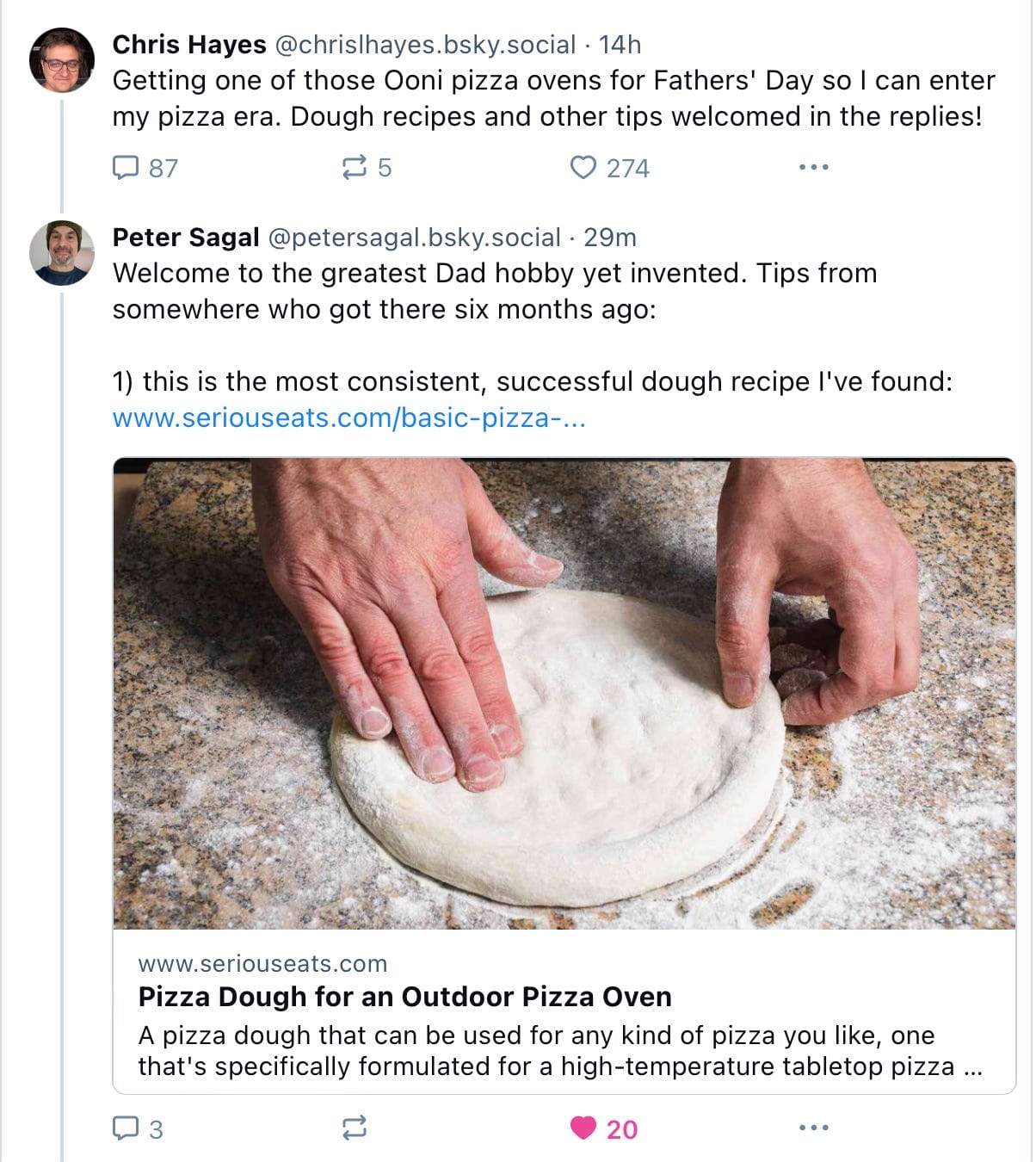1036x1162 pixels.
Task: Open the Pizza Dough for an Outdoor Pizza Oven title
Action: click(404, 997)
